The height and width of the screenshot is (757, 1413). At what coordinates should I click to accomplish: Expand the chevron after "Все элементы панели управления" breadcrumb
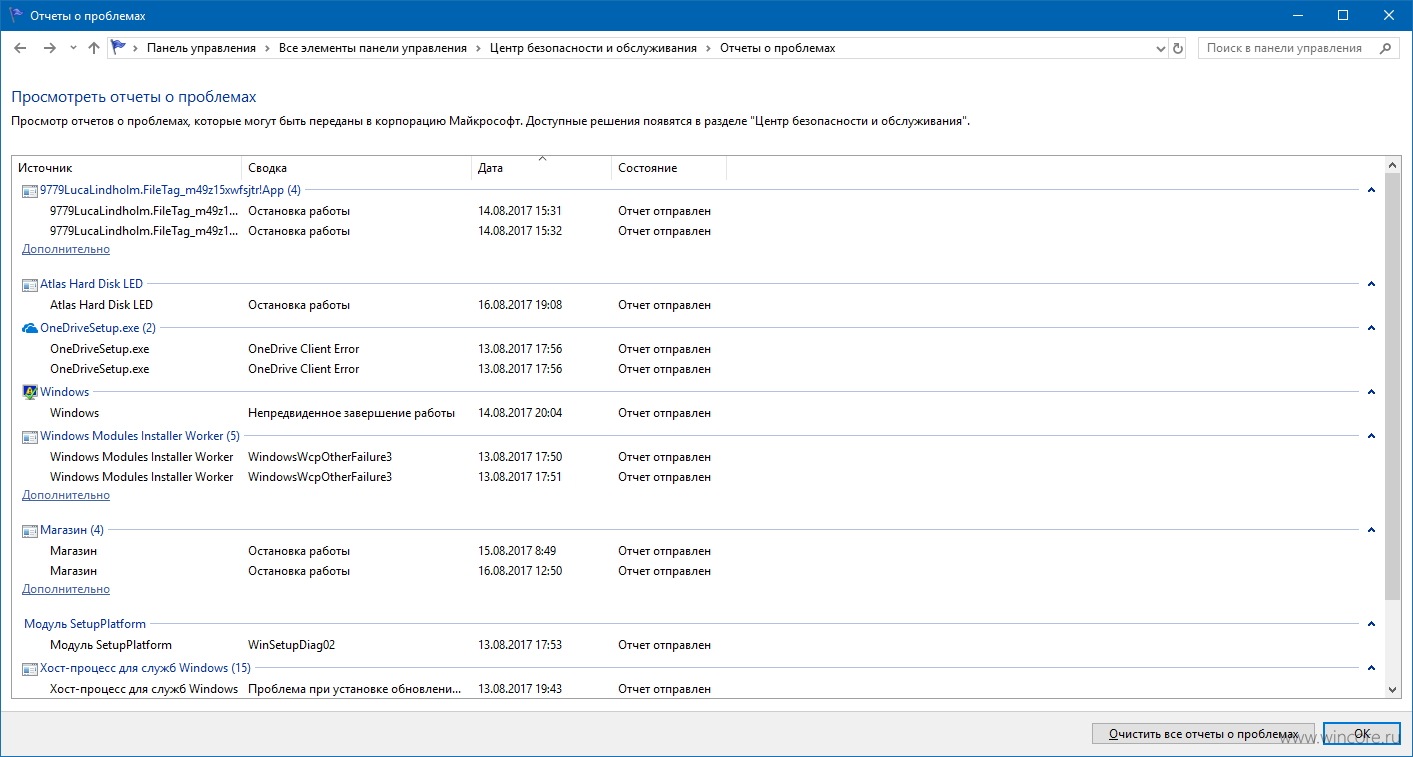[x=478, y=48]
